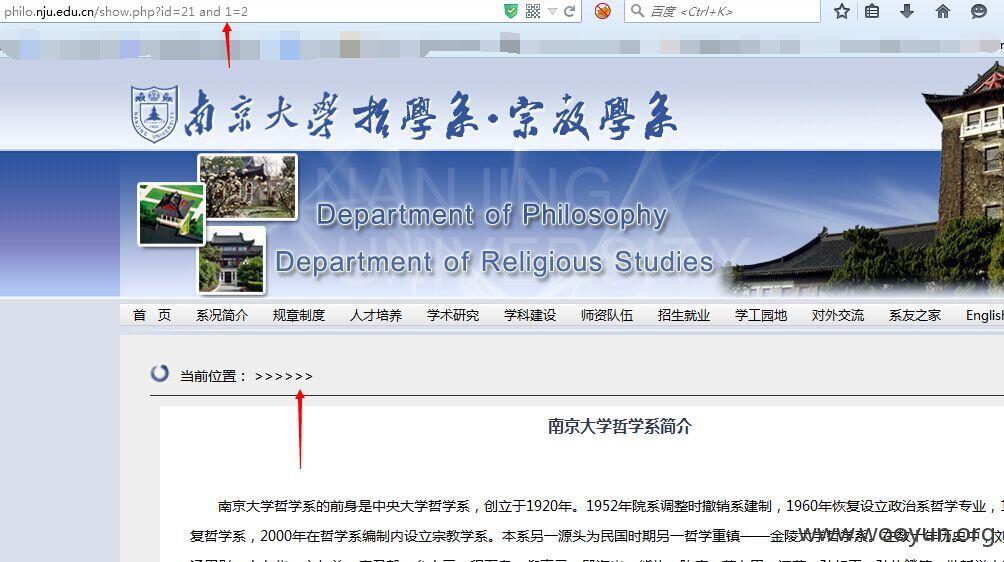This screenshot has height=562, width=1004.
Task: Open the bookmarks list icon
Action: [872, 11]
